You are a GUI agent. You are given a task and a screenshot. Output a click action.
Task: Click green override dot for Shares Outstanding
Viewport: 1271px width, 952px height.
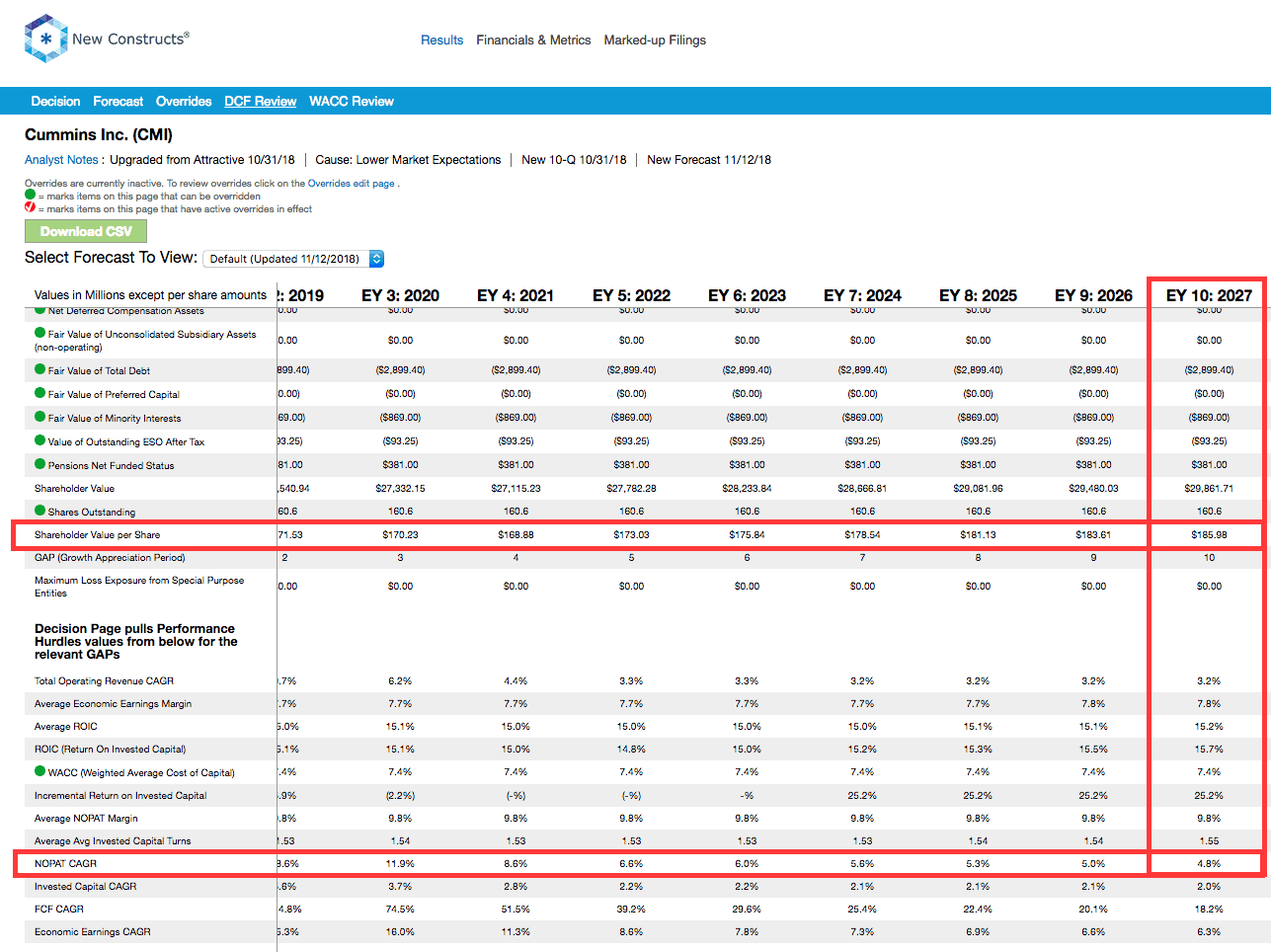tap(40, 511)
